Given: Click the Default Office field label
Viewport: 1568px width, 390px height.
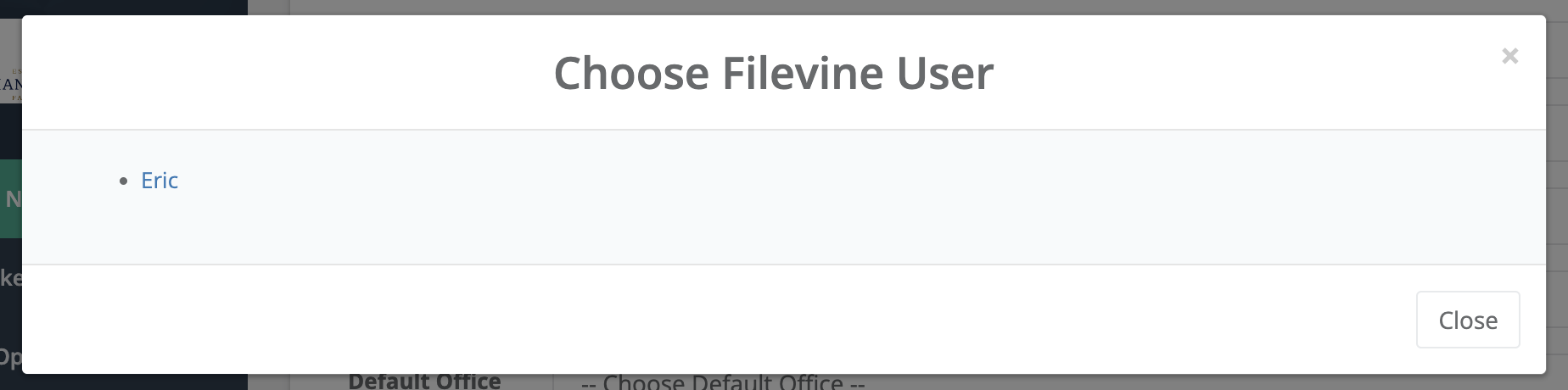Looking at the screenshot, I should click(x=424, y=382).
